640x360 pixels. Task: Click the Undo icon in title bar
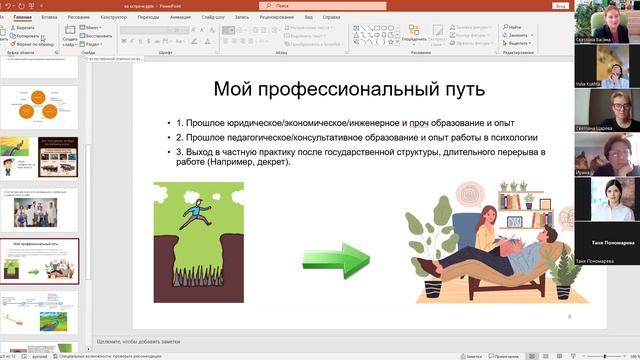[7, 6]
